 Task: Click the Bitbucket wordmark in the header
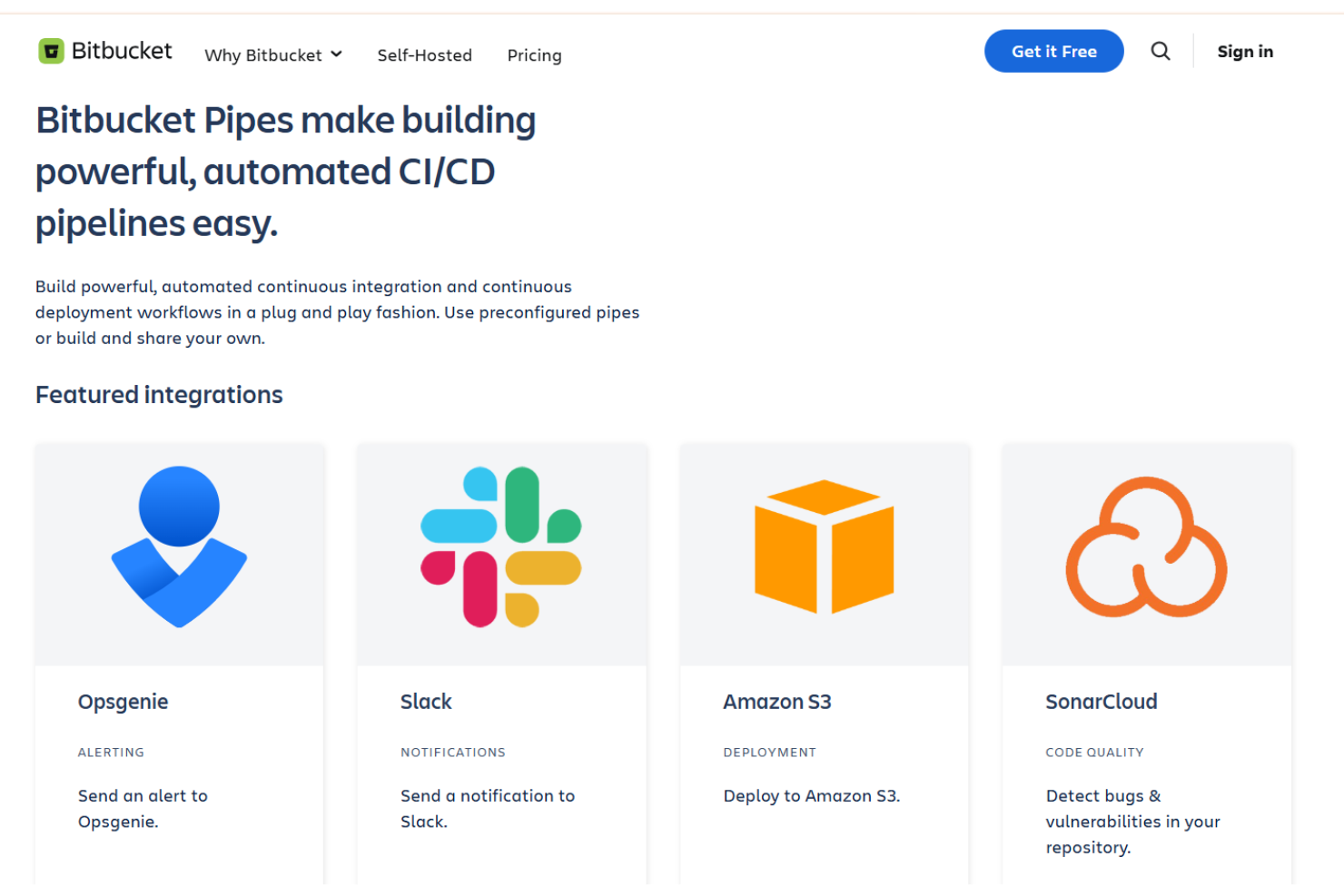click(x=123, y=51)
